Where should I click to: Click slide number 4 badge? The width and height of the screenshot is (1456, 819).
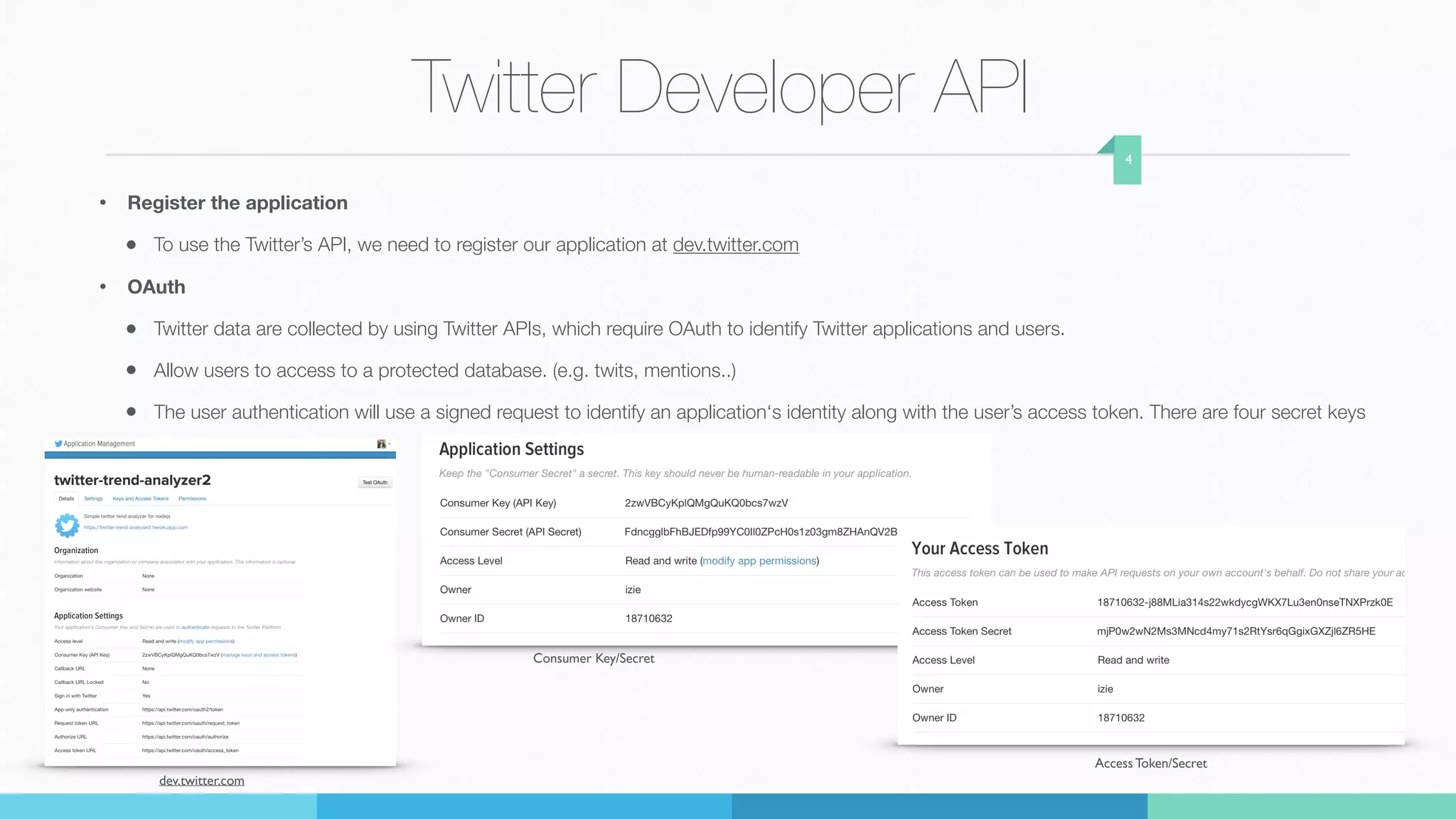[x=1128, y=160]
